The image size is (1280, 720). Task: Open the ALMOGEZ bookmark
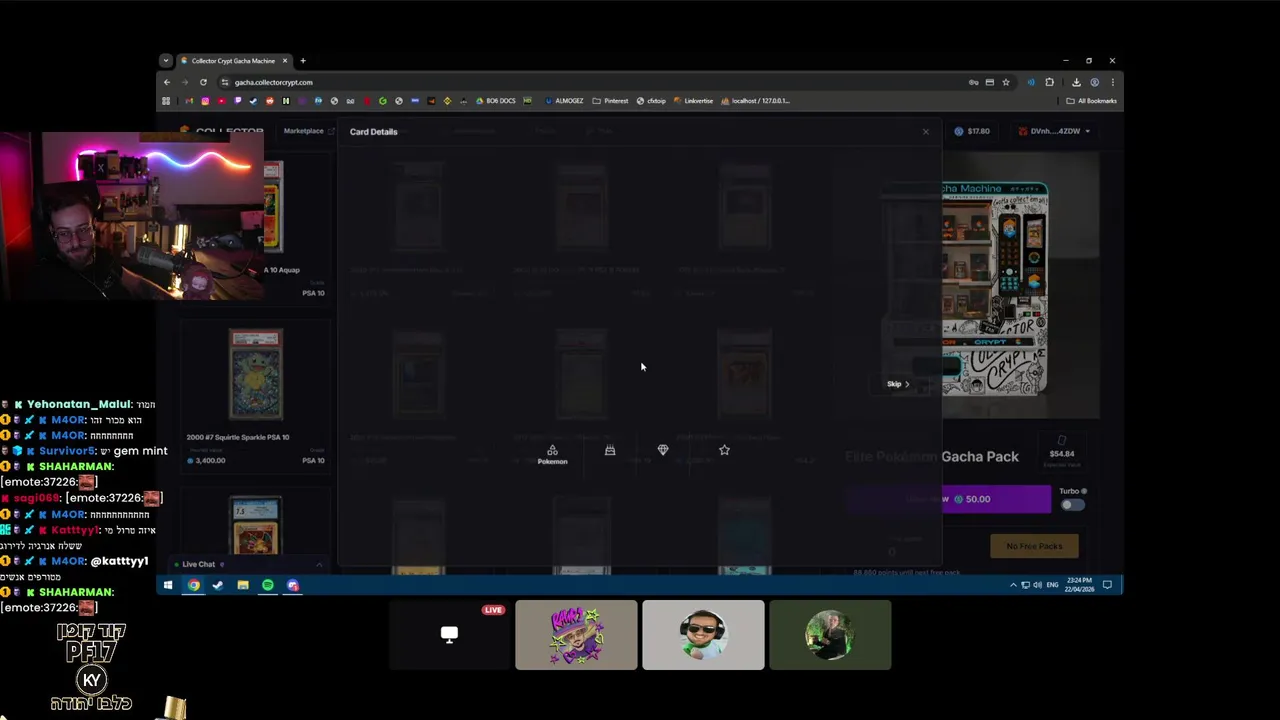tap(565, 101)
